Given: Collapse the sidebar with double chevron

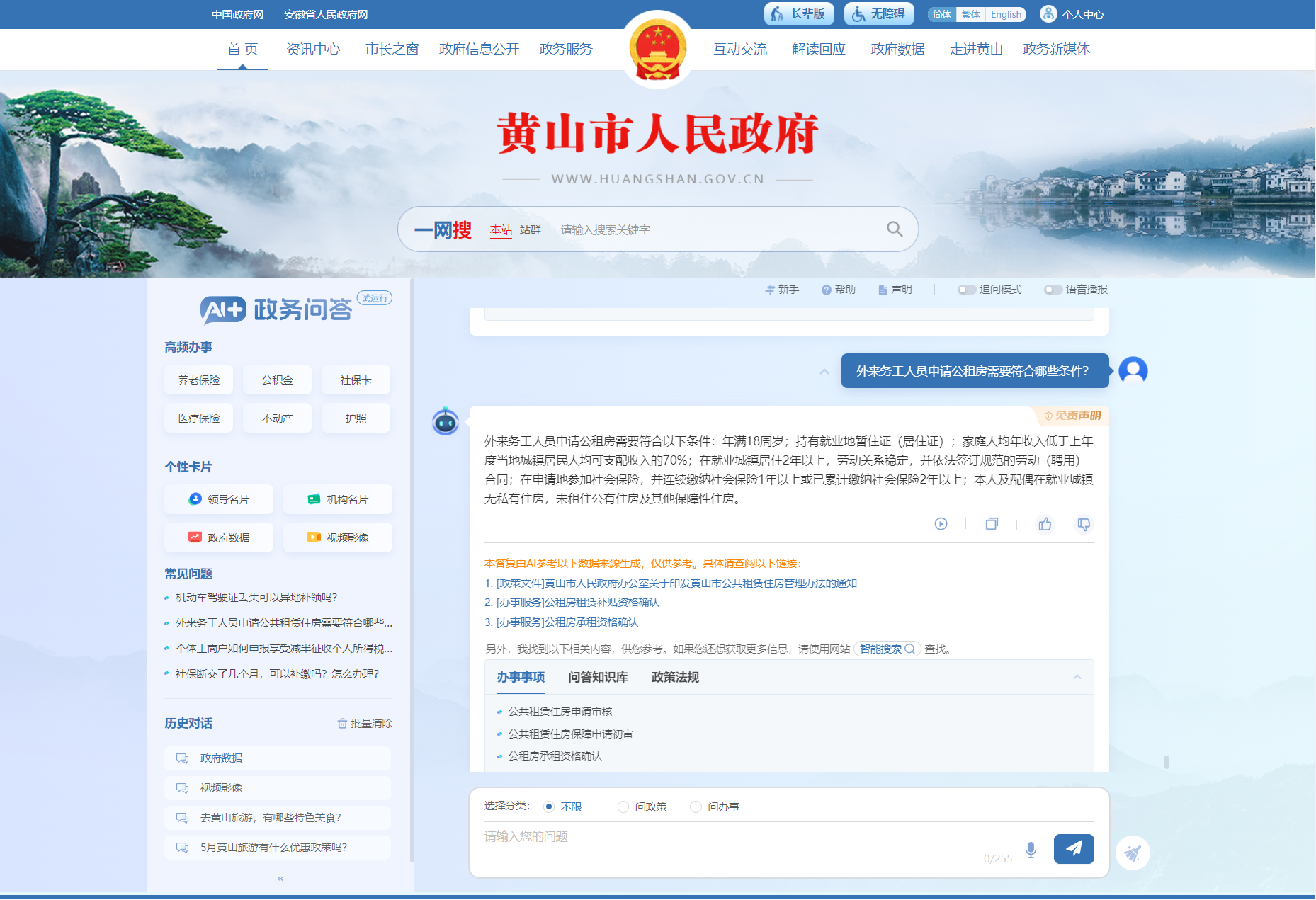Looking at the screenshot, I should pyautogui.click(x=280, y=878).
